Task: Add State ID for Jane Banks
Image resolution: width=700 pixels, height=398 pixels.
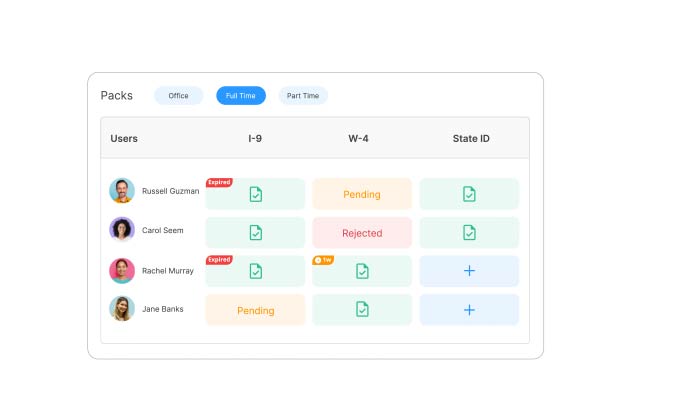Action: (x=469, y=310)
